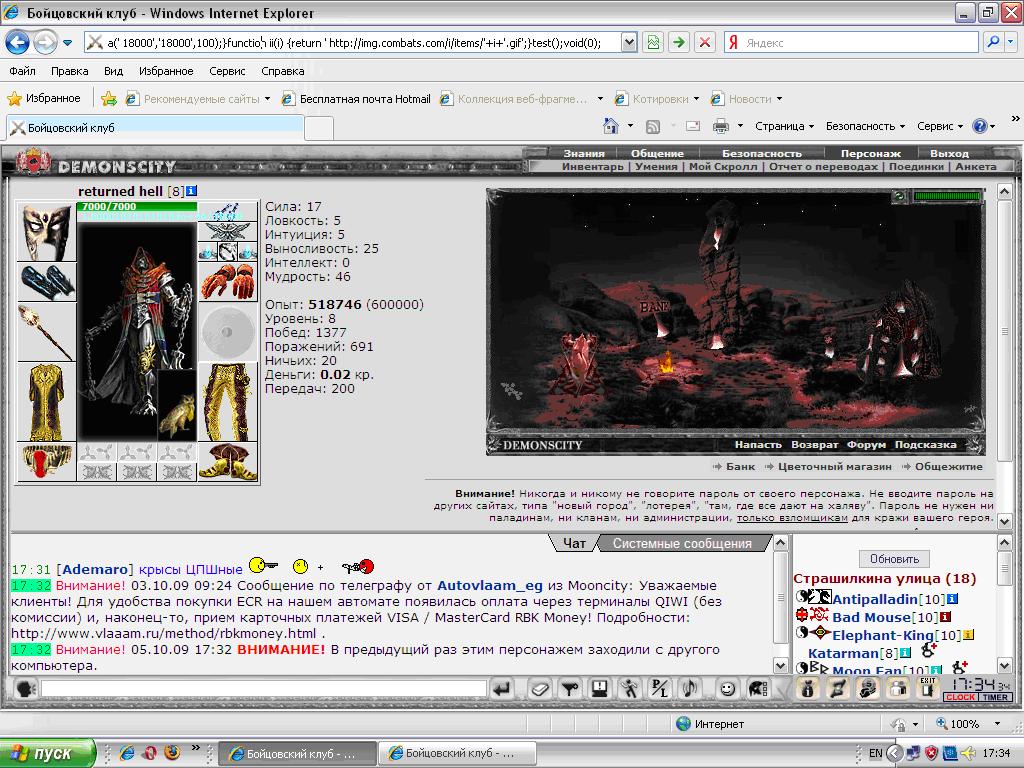Click the EXIT door icon in bottom toolbar
Viewport: 1024px width, 768px height.
tap(928, 688)
